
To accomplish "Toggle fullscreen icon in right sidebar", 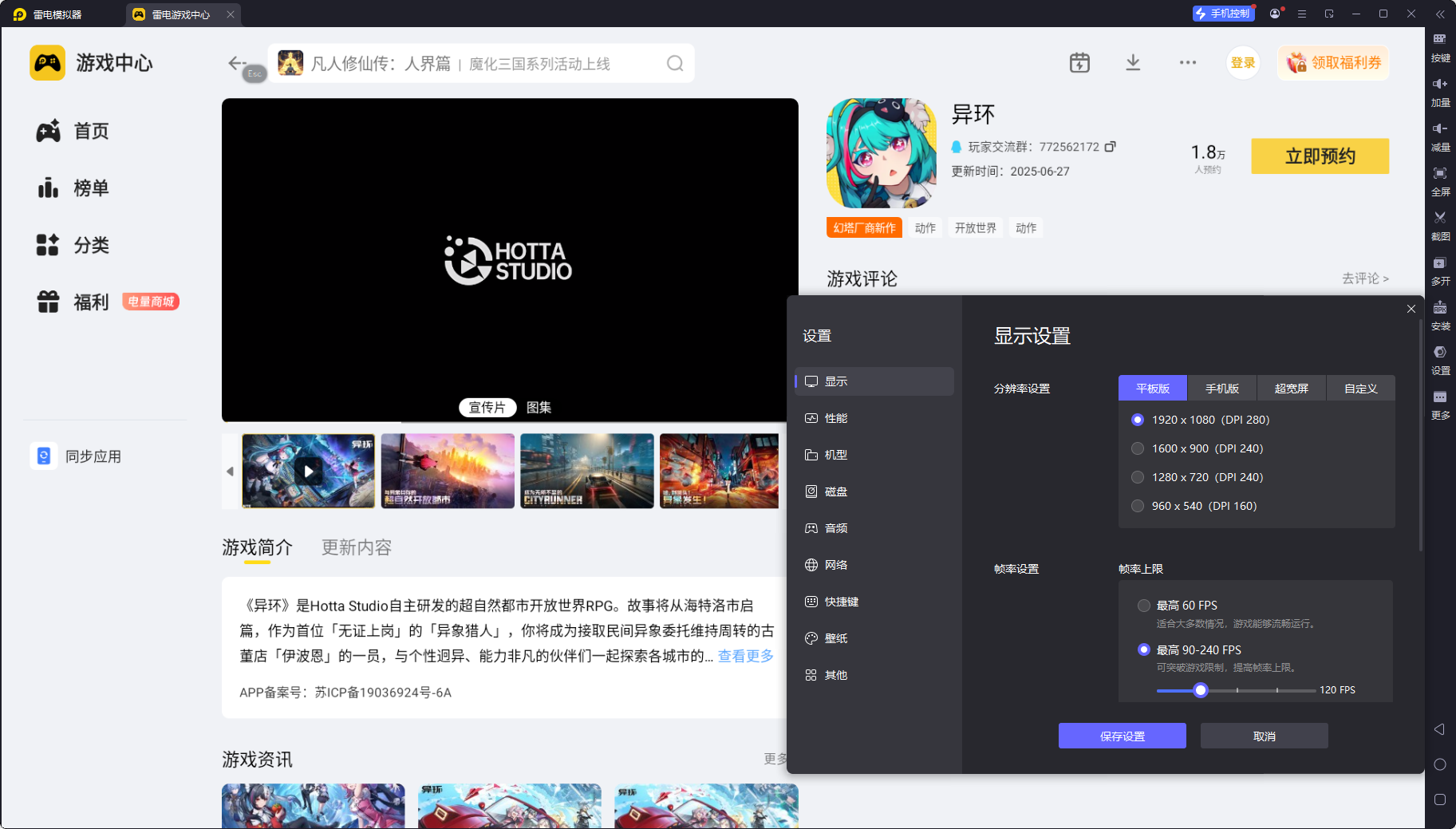I will click(1440, 174).
